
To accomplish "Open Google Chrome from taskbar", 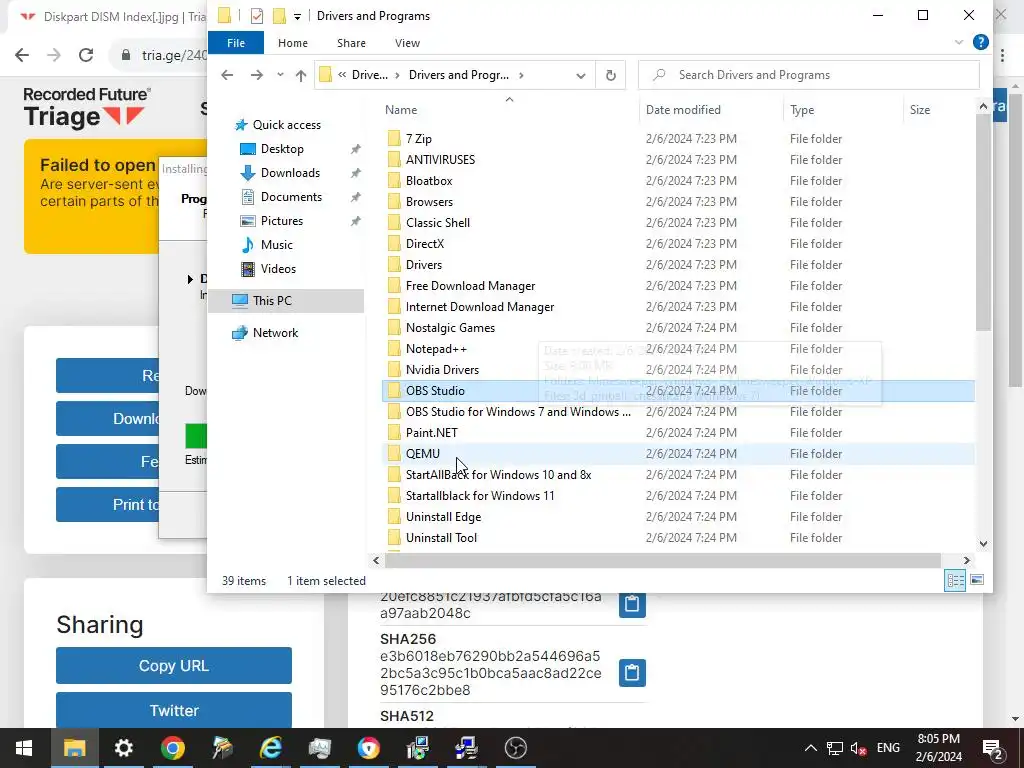I will pos(172,748).
